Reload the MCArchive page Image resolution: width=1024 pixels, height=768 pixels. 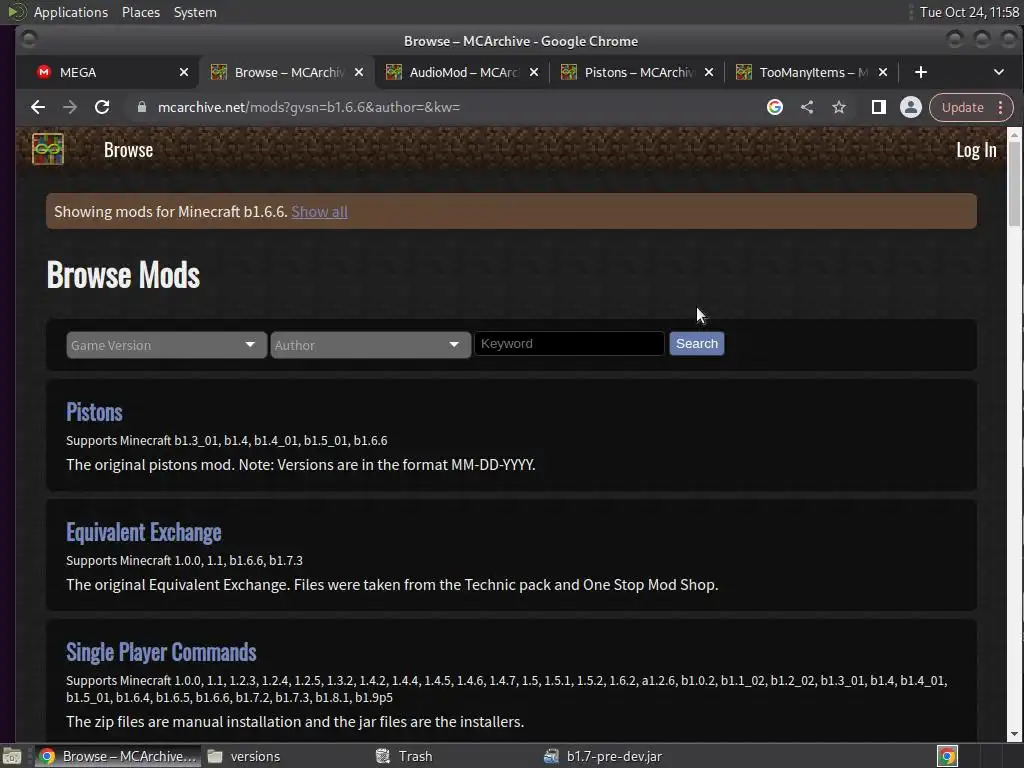[x=102, y=107]
